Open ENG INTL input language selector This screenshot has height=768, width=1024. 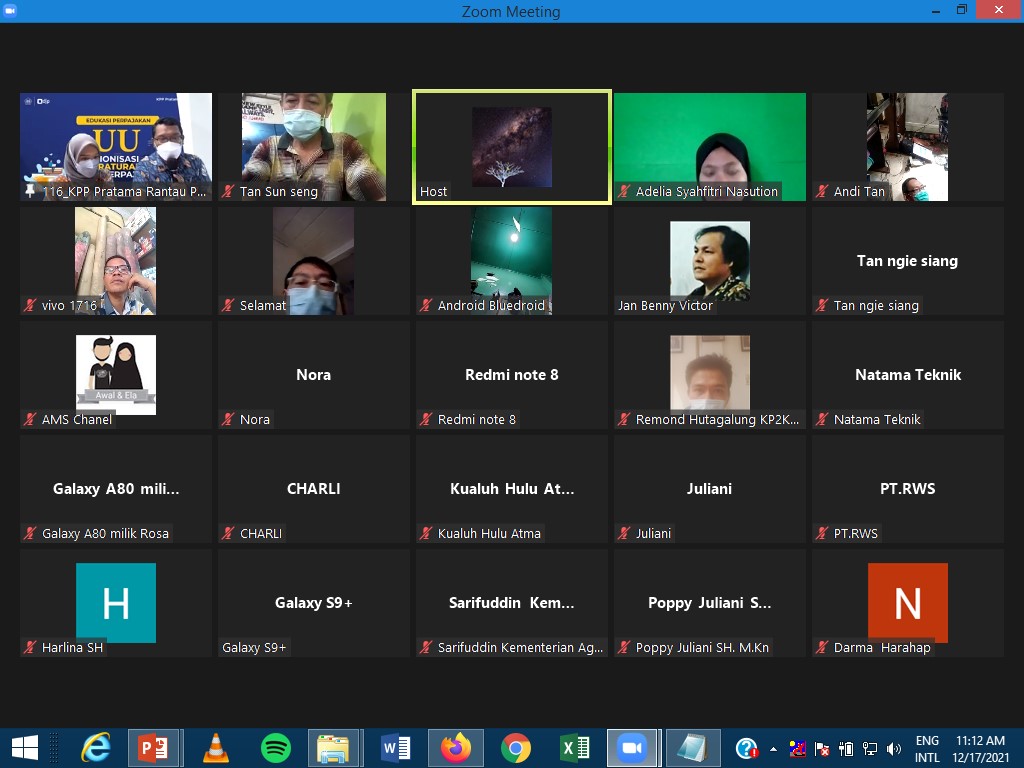click(x=927, y=749)
